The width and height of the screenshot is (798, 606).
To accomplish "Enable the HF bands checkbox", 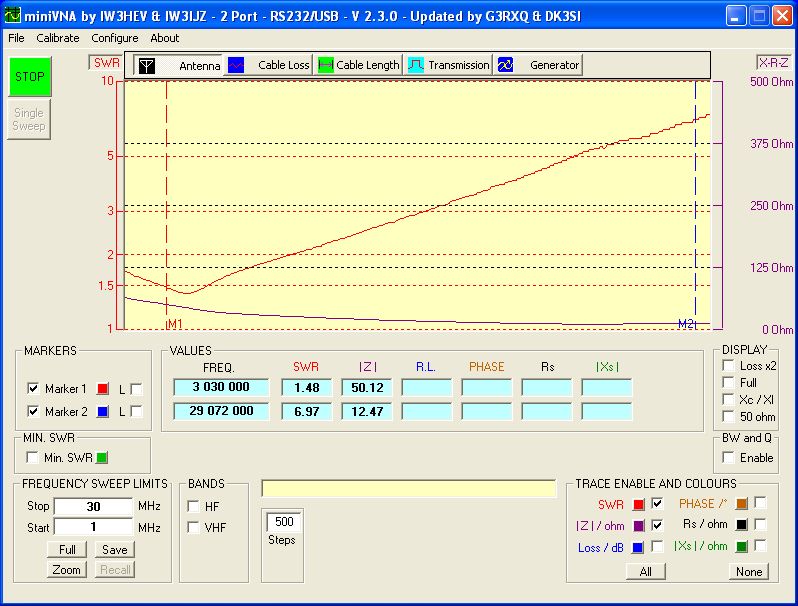I will [x=193, y=506].
